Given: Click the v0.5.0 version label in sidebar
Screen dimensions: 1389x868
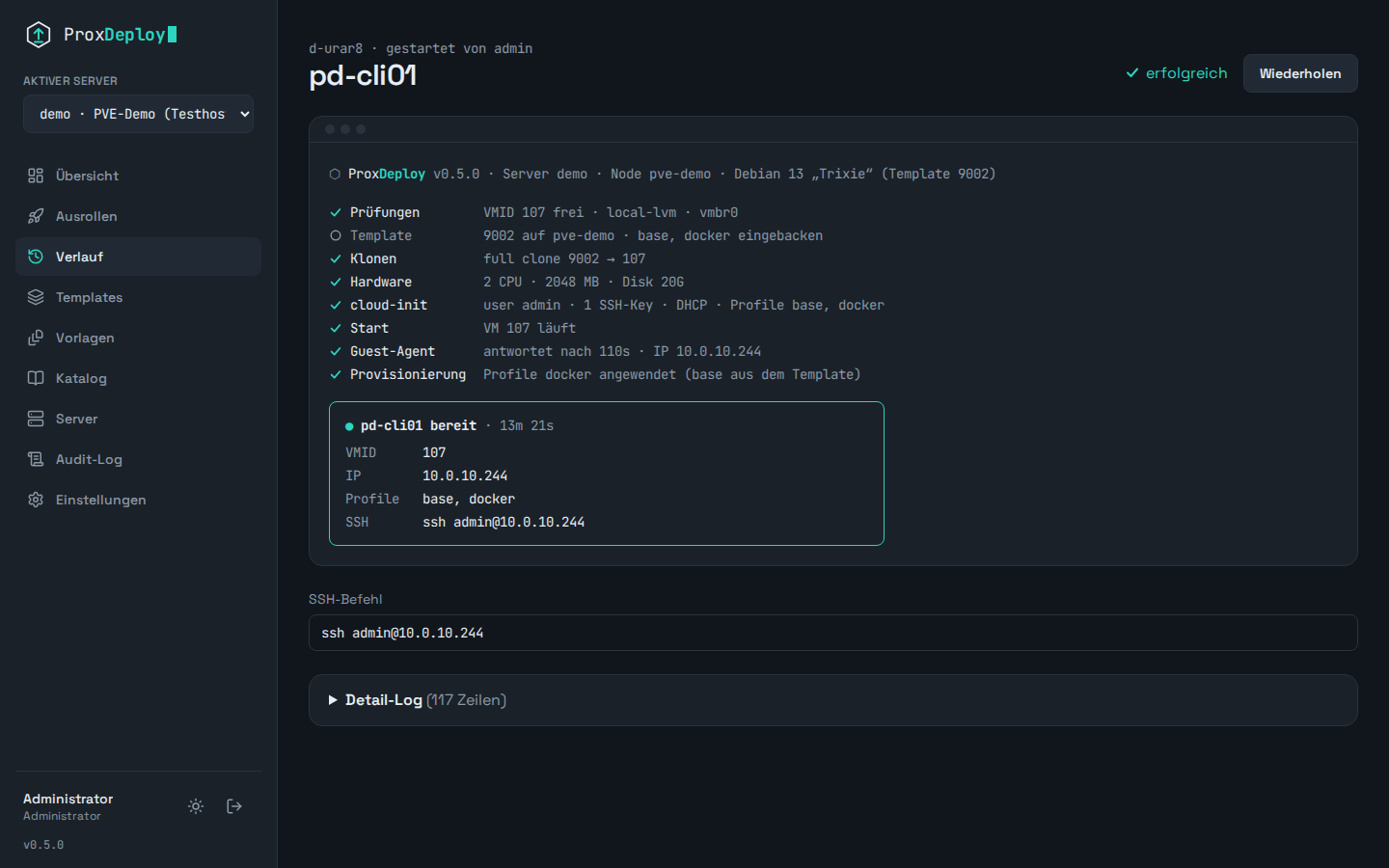Looking at the screenshot, I should (43, 845).
